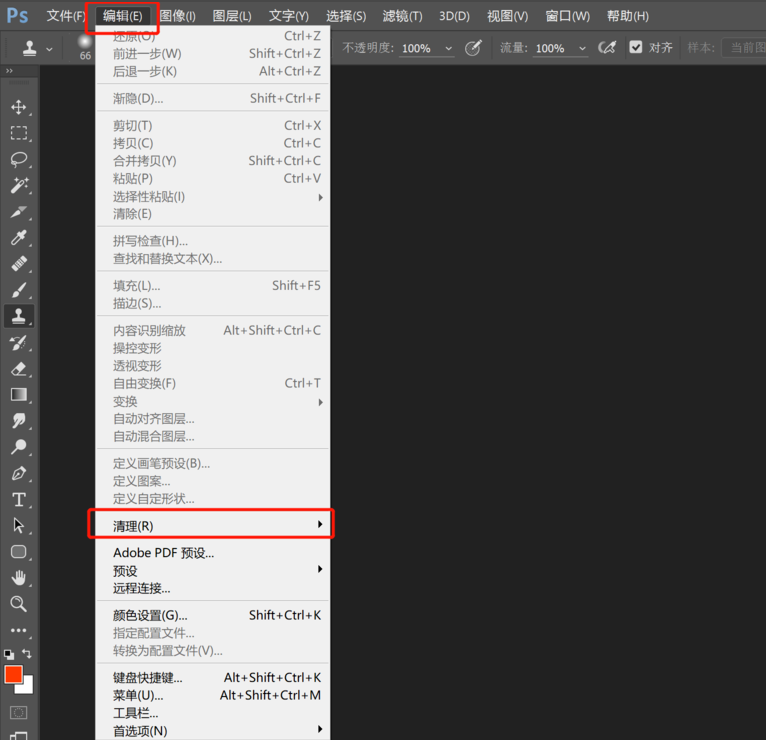Select the Horizontal Type tool
This screenshot has width=766, height=740.
19,499
